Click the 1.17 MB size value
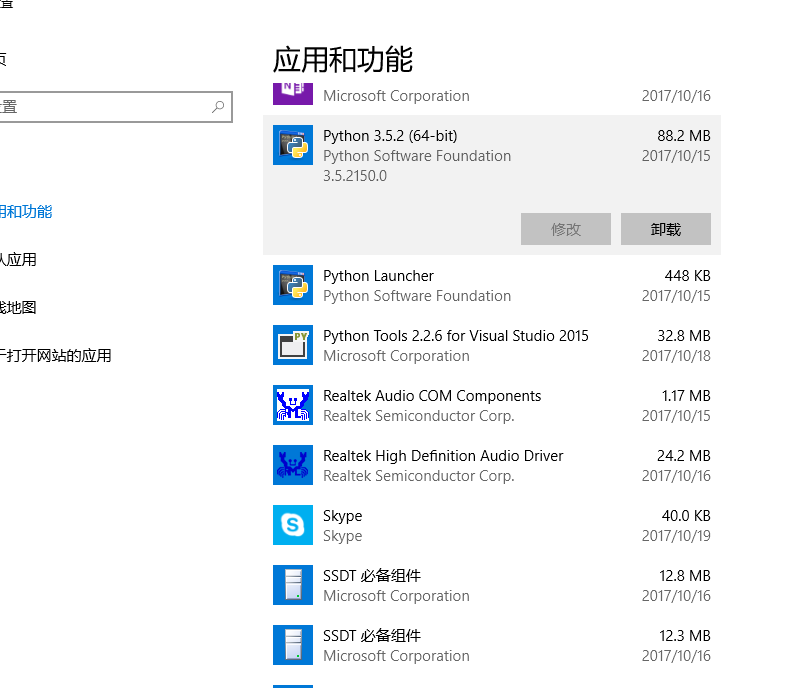Image resolution: width=807 pixels, height=688 pixels. tap(686, 396)
